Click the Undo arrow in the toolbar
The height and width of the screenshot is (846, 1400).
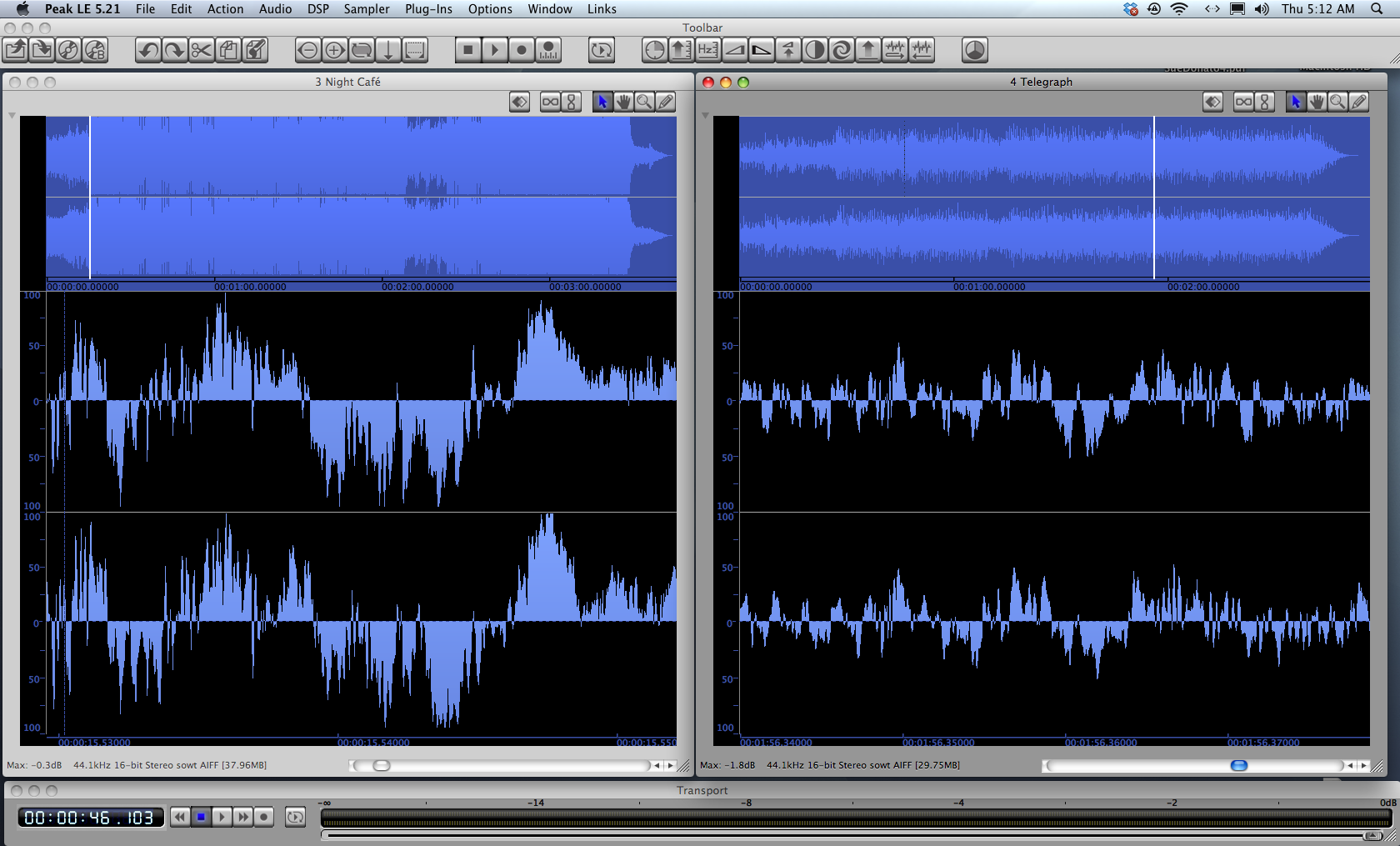point(148,50)
